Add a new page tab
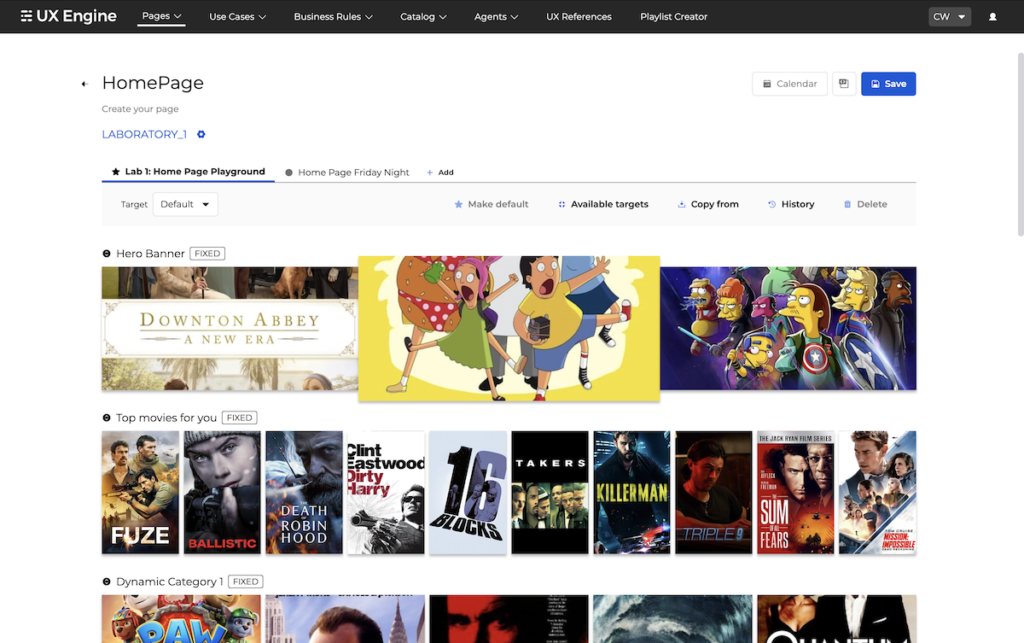The image size is (1024, 643). click(440, 172)
